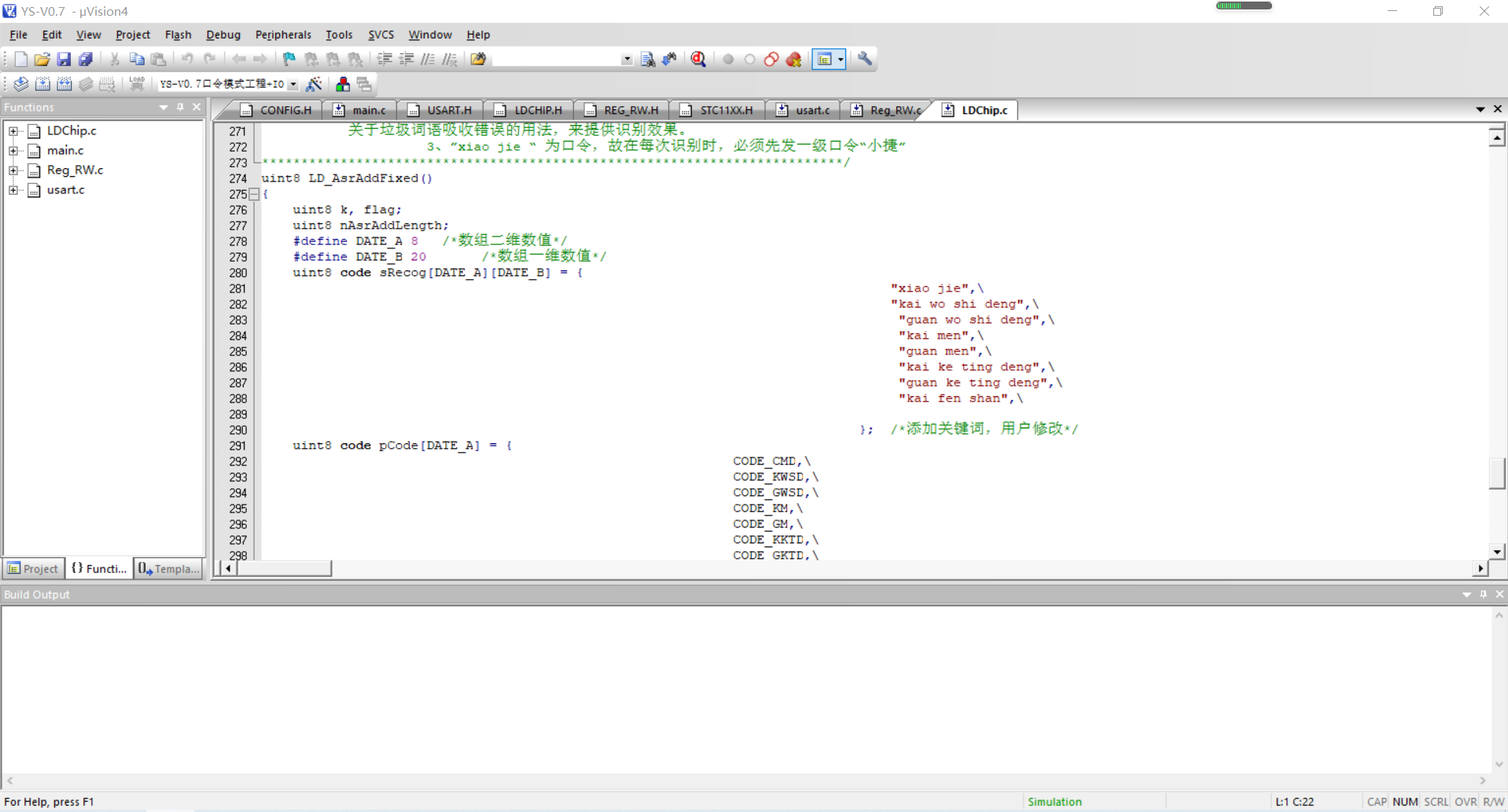1508x812 pixels.
Task: Click the Download LOAD icon
Action: pyautogui.click(x=137, y=84)
